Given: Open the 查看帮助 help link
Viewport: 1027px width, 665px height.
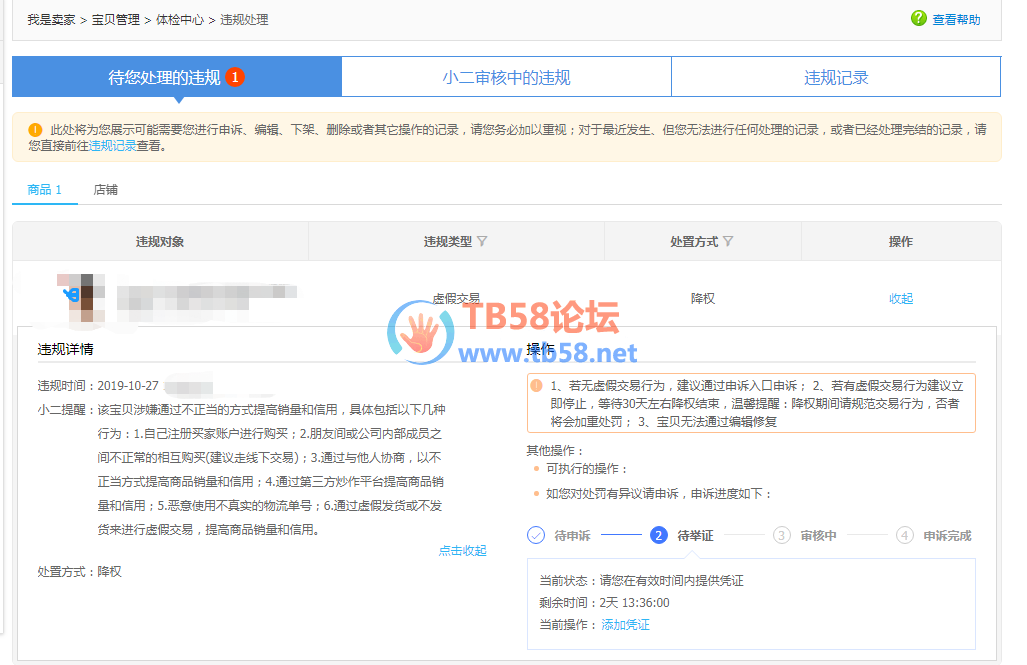Looking at the screenshot, I should coord(956,20).
